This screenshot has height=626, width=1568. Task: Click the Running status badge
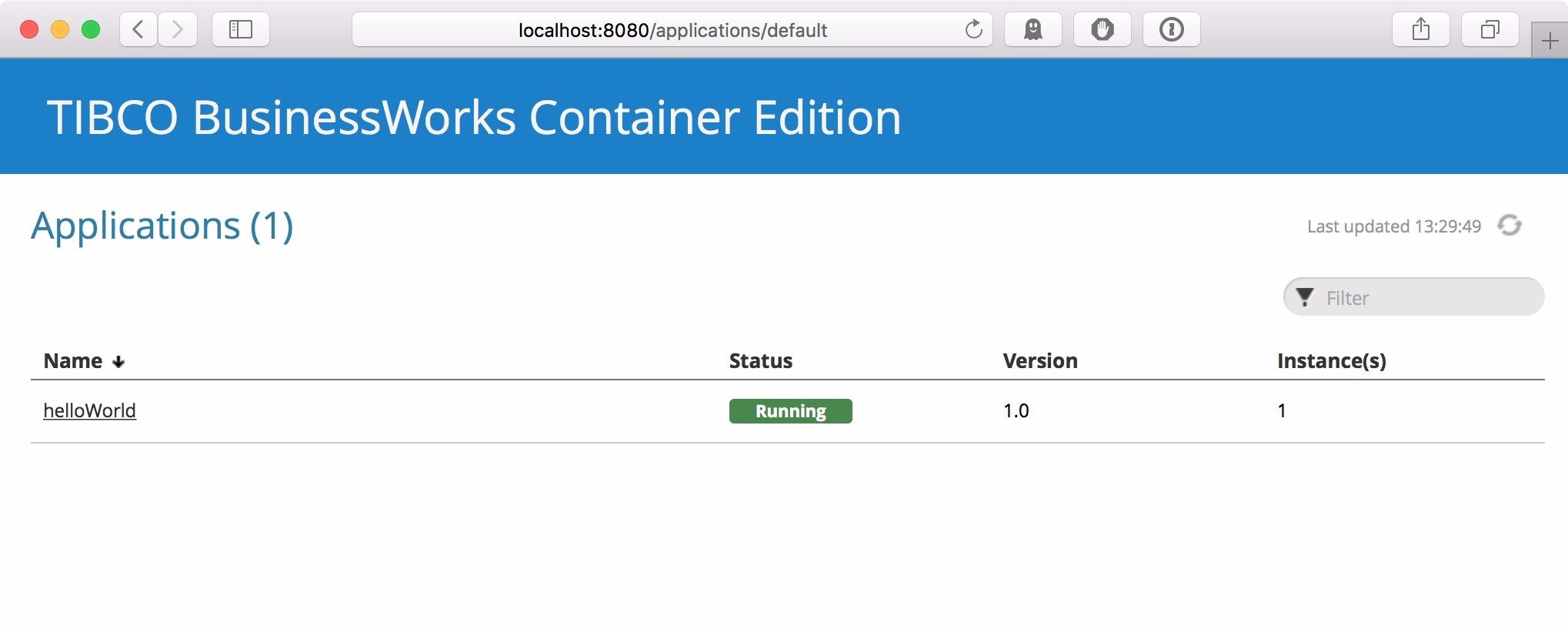point(790,411)
